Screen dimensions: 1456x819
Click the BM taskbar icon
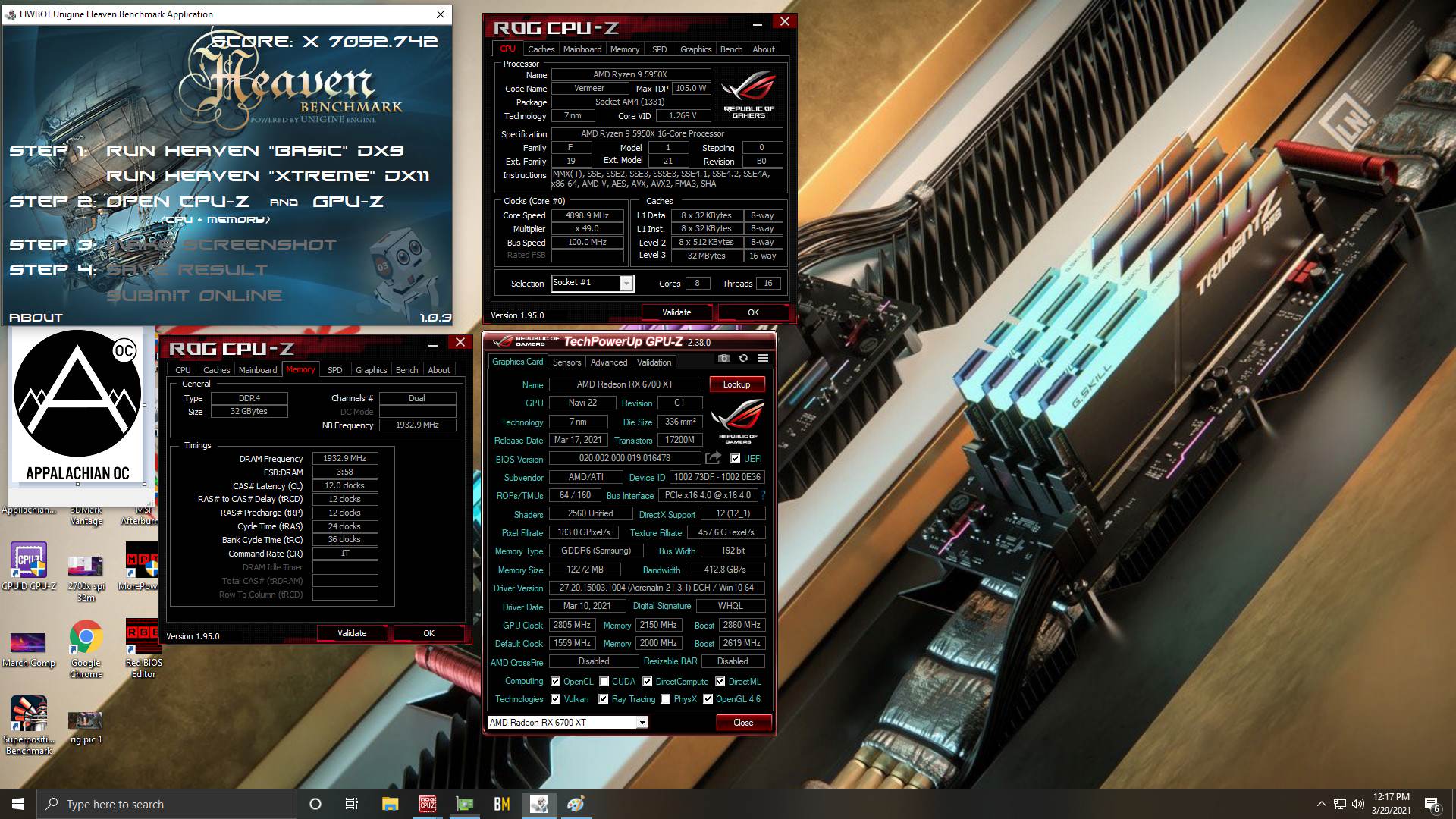pyautogui.click(x=501, y=804)
